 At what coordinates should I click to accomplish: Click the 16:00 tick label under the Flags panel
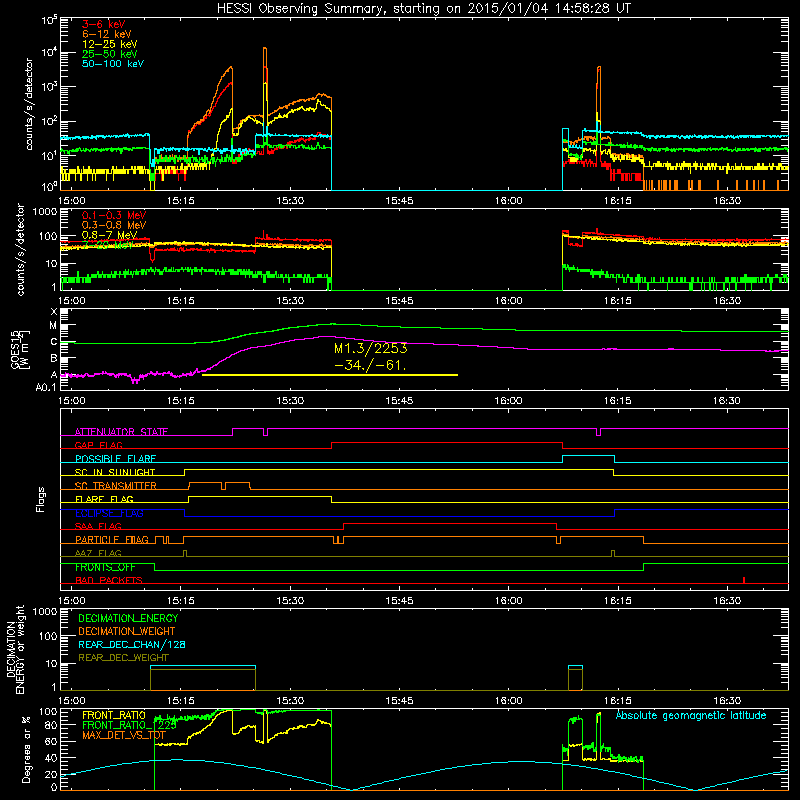coord(508,601)
